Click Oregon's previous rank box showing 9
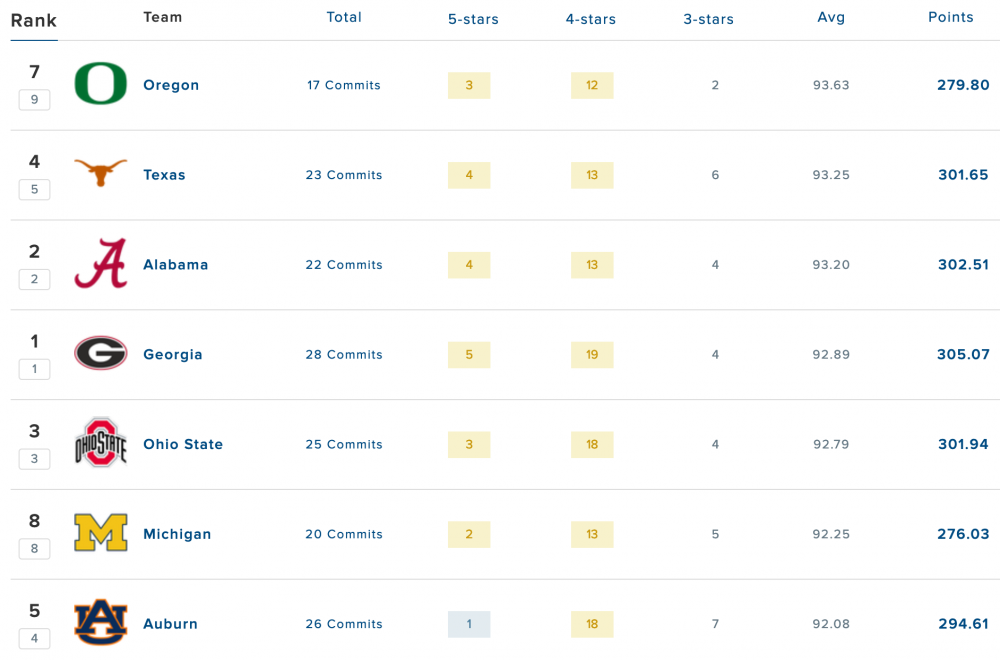 (34, 100)
